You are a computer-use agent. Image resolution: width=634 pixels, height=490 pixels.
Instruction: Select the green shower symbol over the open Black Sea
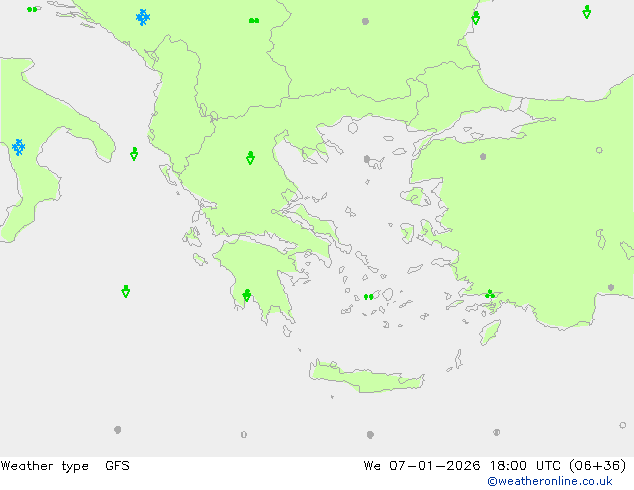pos(587,12)
